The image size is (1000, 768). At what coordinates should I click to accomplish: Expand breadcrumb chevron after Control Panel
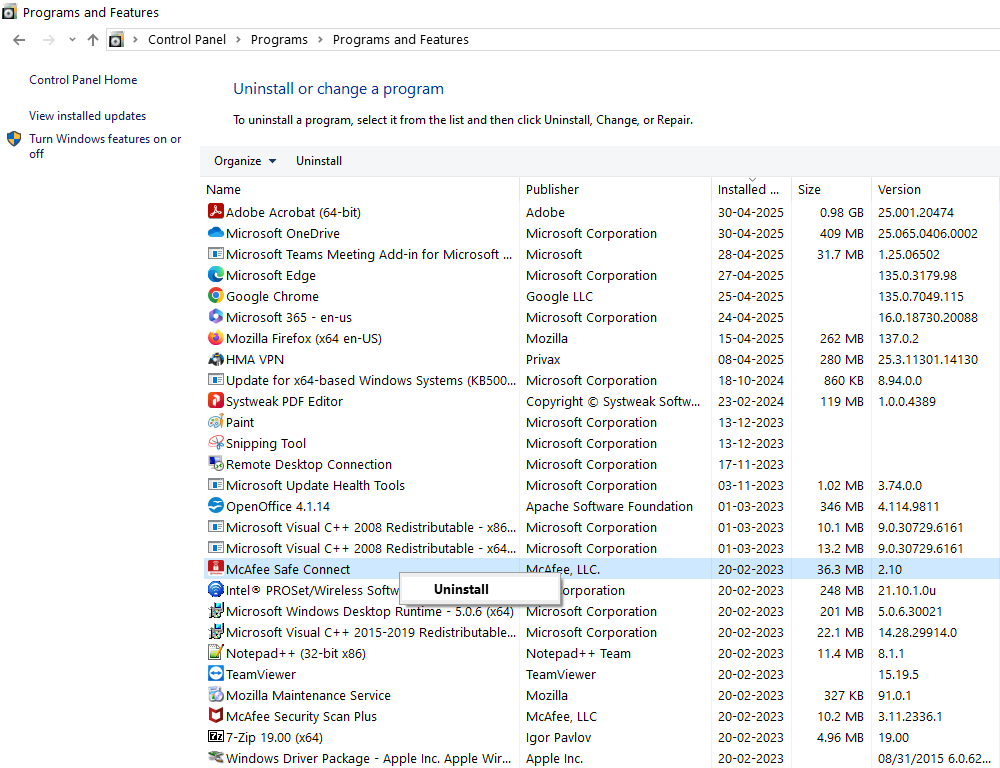pos(238,40)
